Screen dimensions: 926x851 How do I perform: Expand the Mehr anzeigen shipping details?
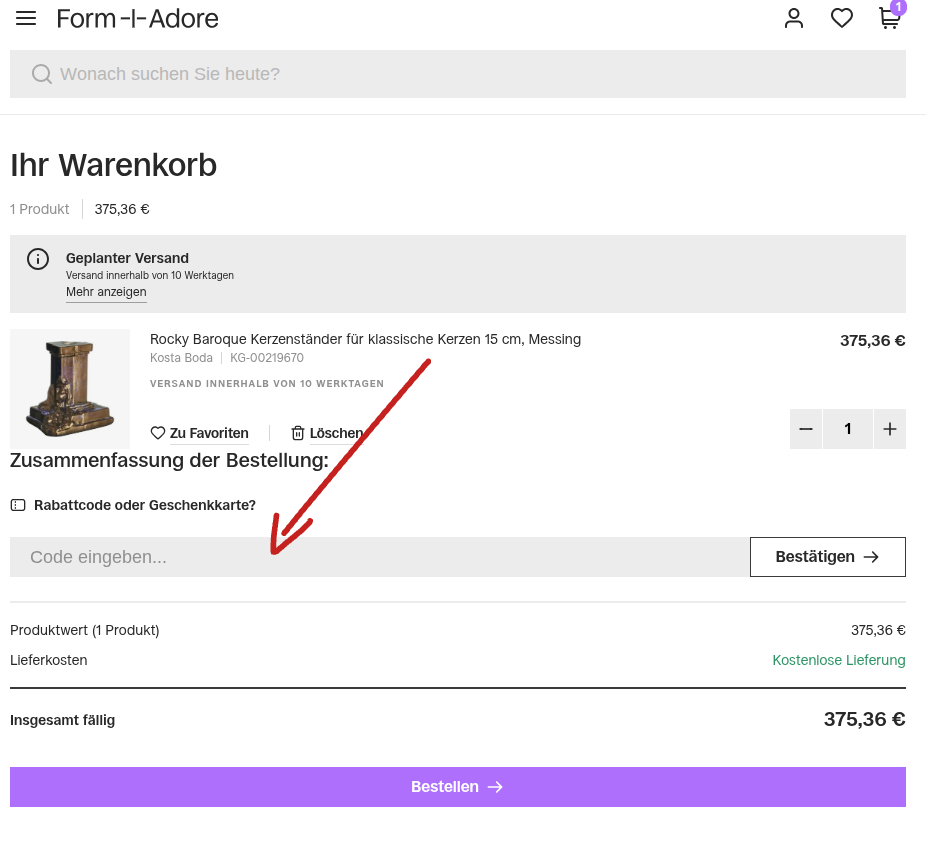coord(106,292)
